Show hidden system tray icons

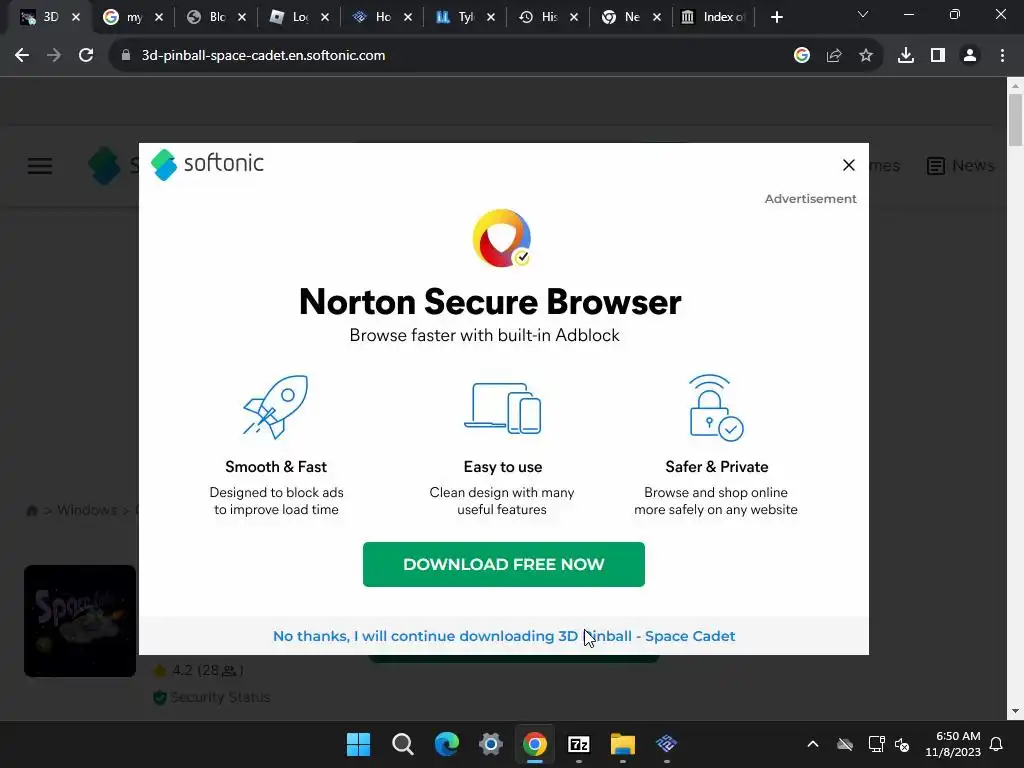812,744
